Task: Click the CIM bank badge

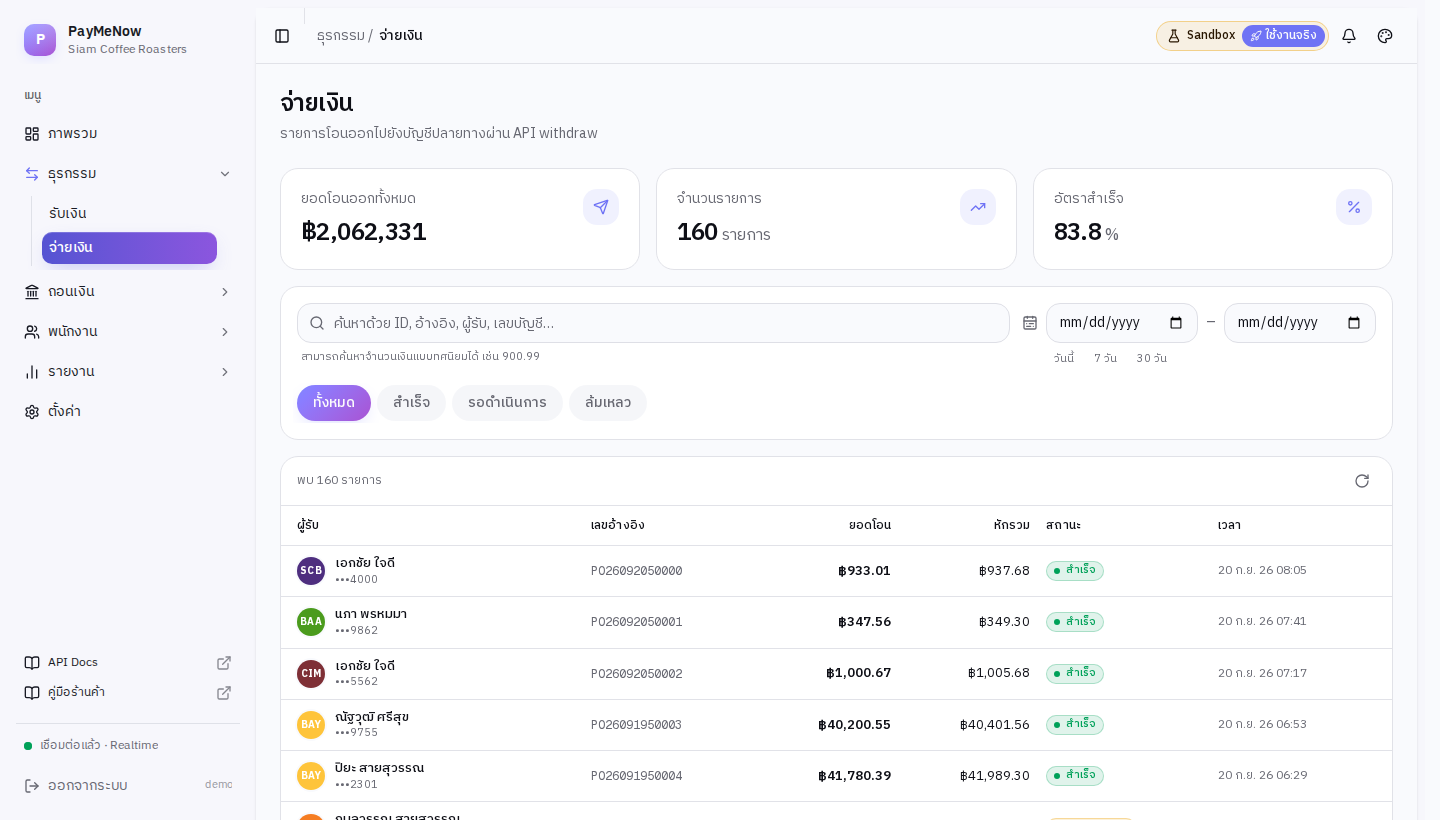Action: point(311,674)
